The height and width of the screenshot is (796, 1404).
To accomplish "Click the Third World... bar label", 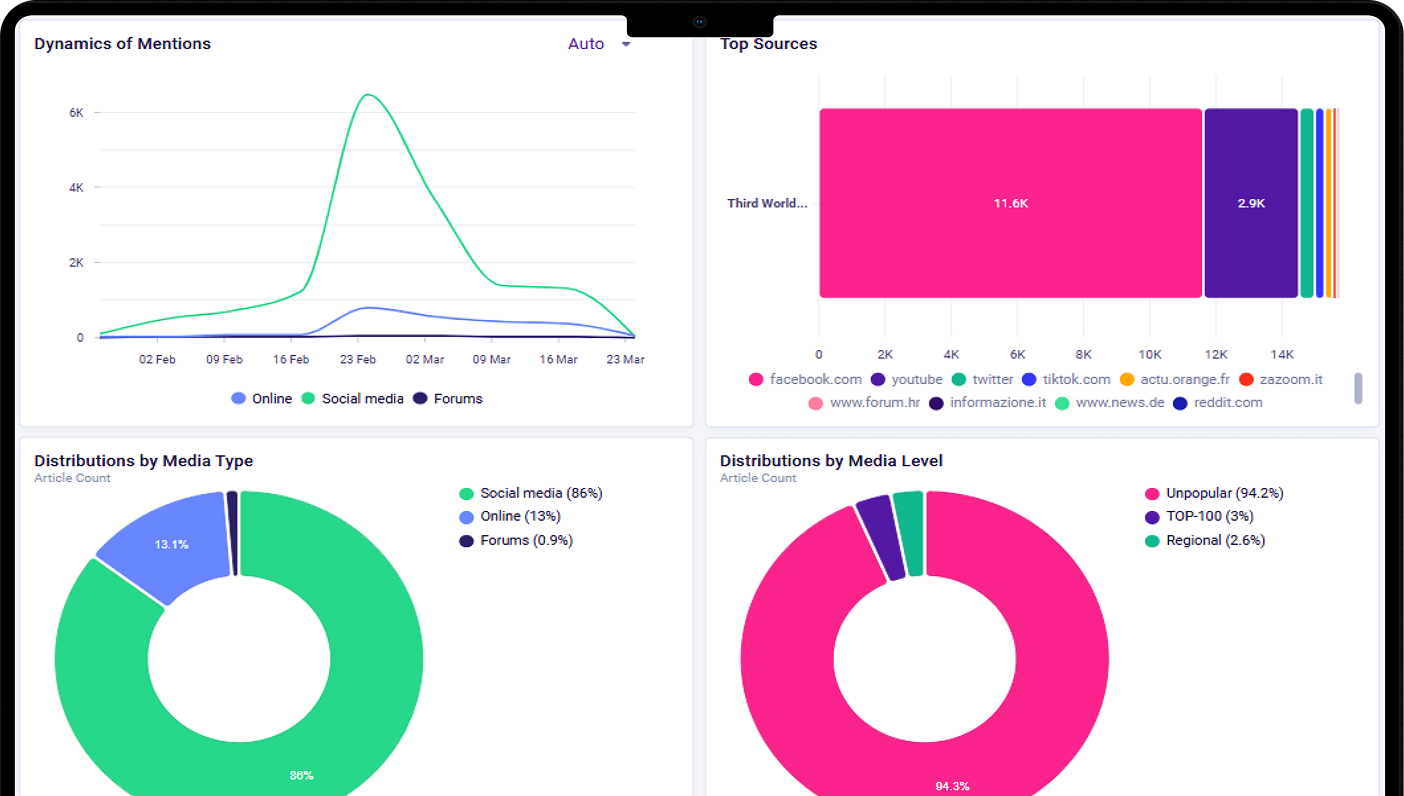I will tap(767, 203).
